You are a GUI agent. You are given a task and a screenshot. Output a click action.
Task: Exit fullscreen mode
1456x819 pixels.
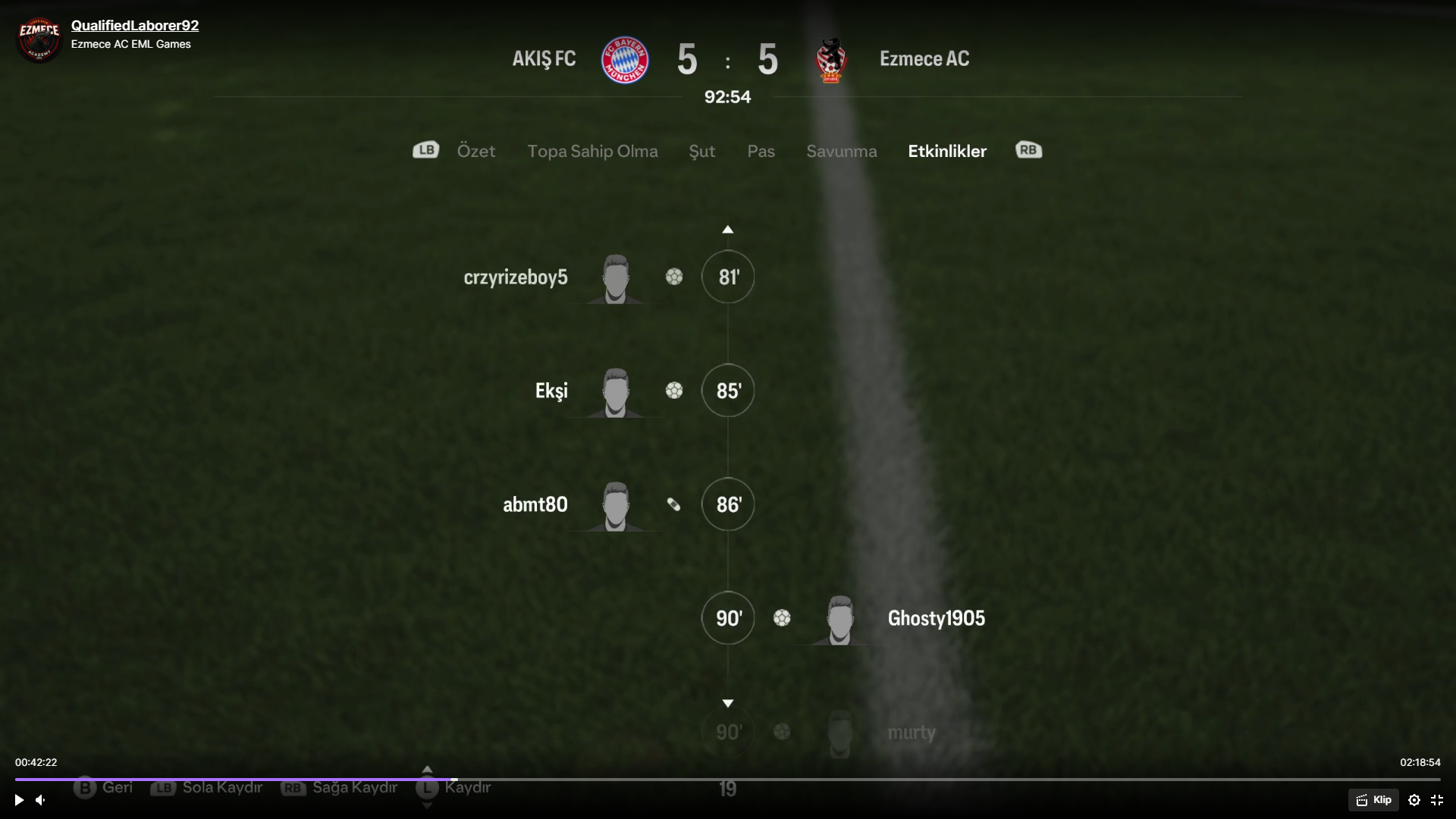pyautogui.click(x=1437, y=800)
